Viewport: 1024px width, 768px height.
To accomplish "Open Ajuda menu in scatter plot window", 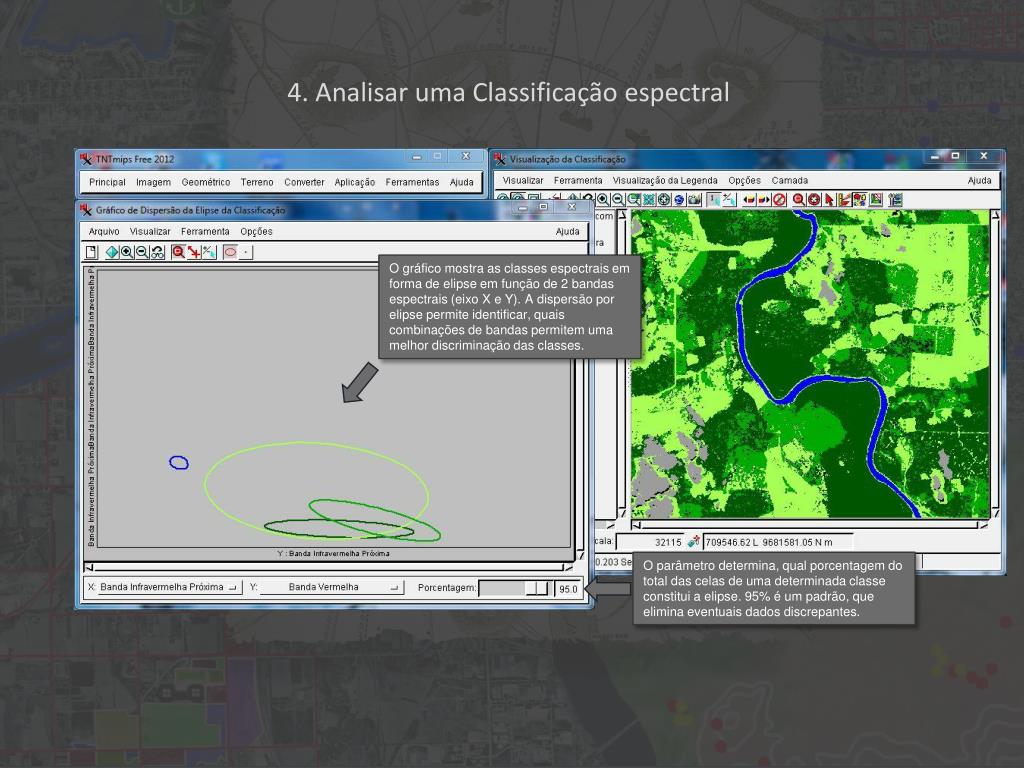I will [x=568, y=231].
